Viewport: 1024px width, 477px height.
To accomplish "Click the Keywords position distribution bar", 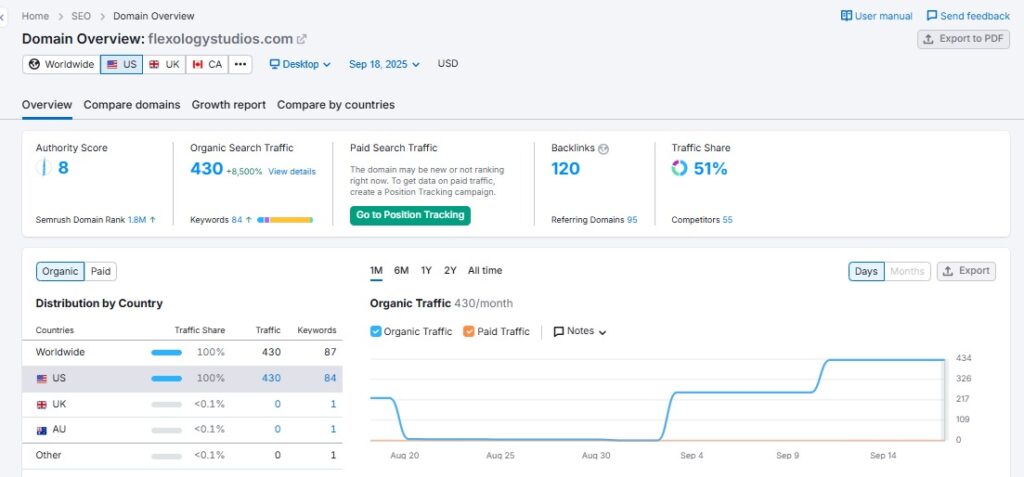I will (285, 220).
